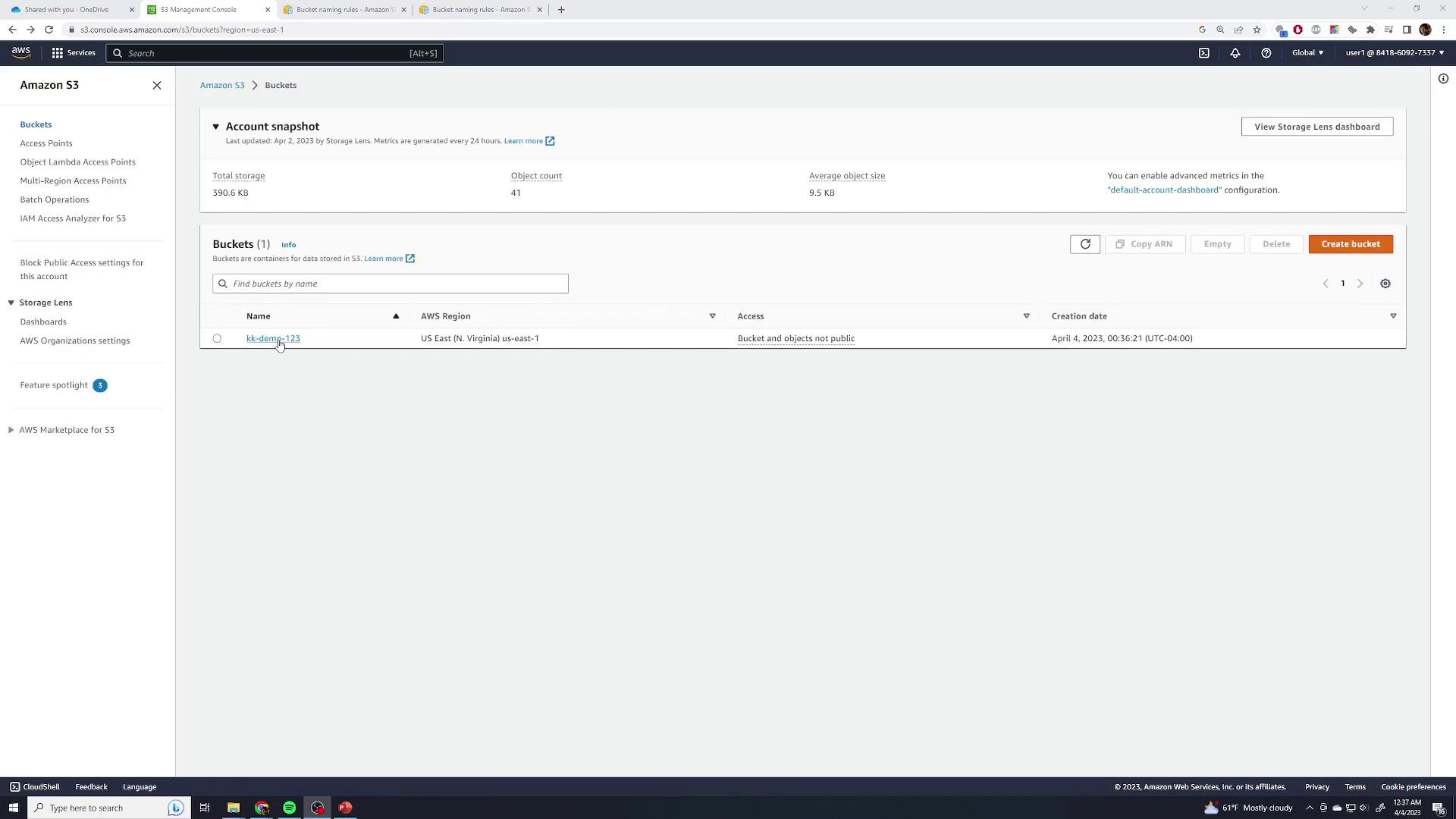Open the Buckets navigation menu item
1456x819 pixels.
[x=35, y=123]
